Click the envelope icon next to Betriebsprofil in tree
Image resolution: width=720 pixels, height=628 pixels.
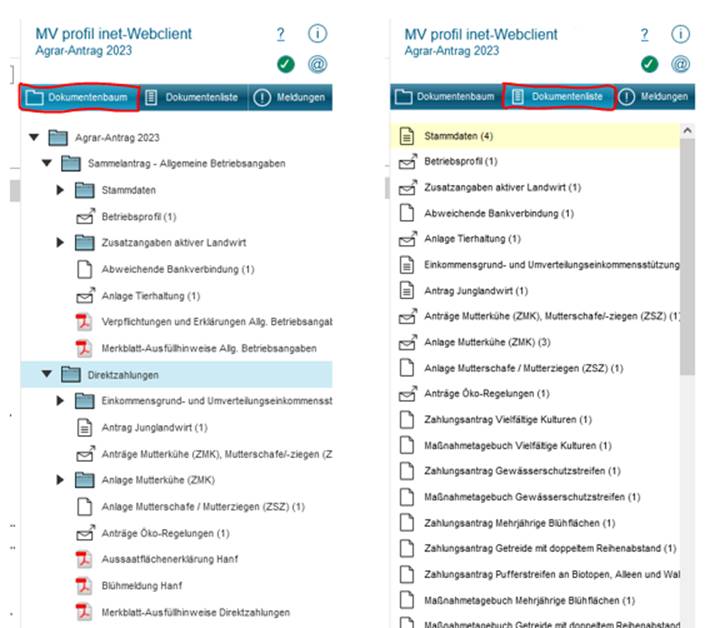(85, 216)
